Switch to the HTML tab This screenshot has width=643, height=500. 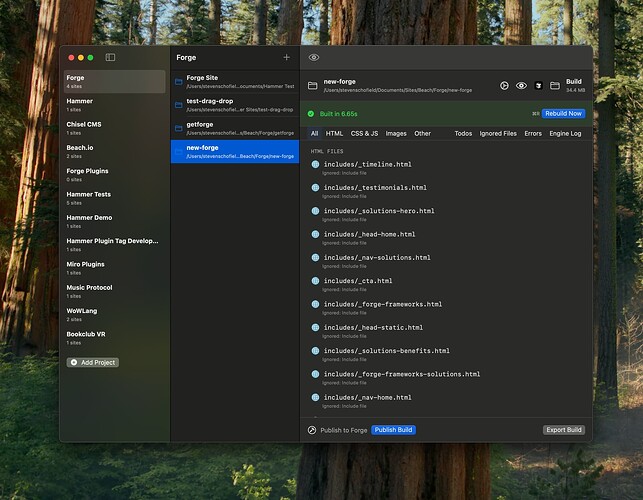coord(334,134)
